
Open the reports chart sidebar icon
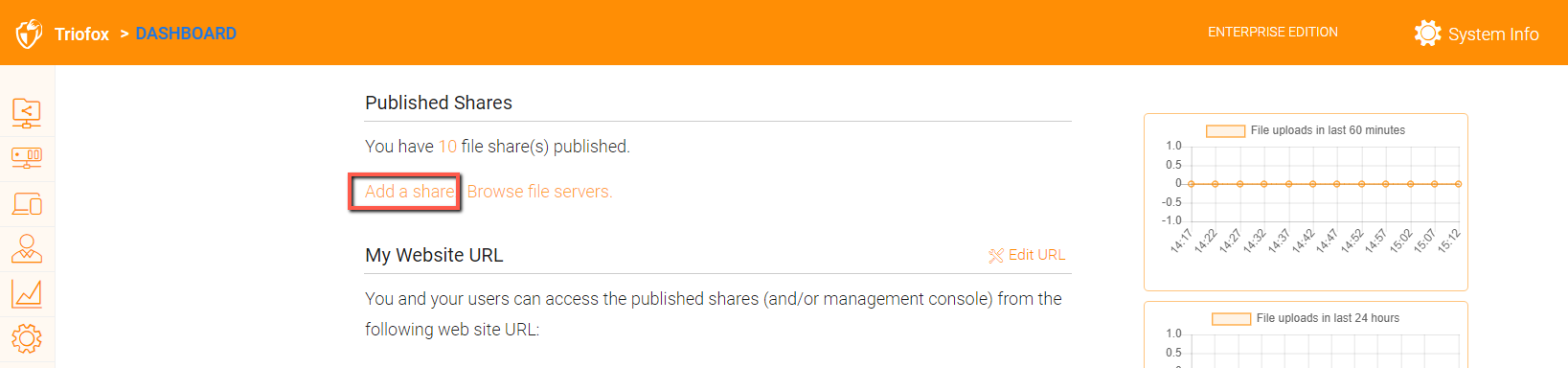coord(27,293)
